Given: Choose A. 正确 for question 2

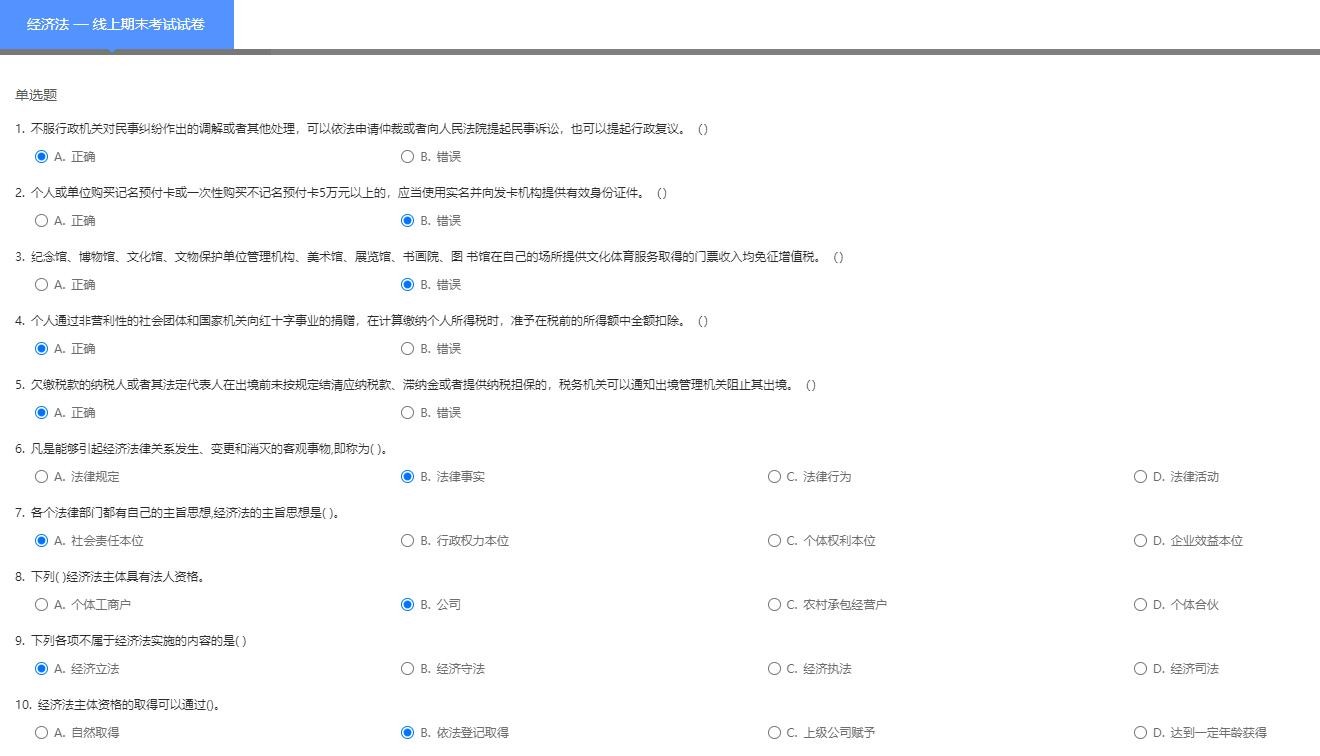Looking at the screenshot, I should 41,221.
